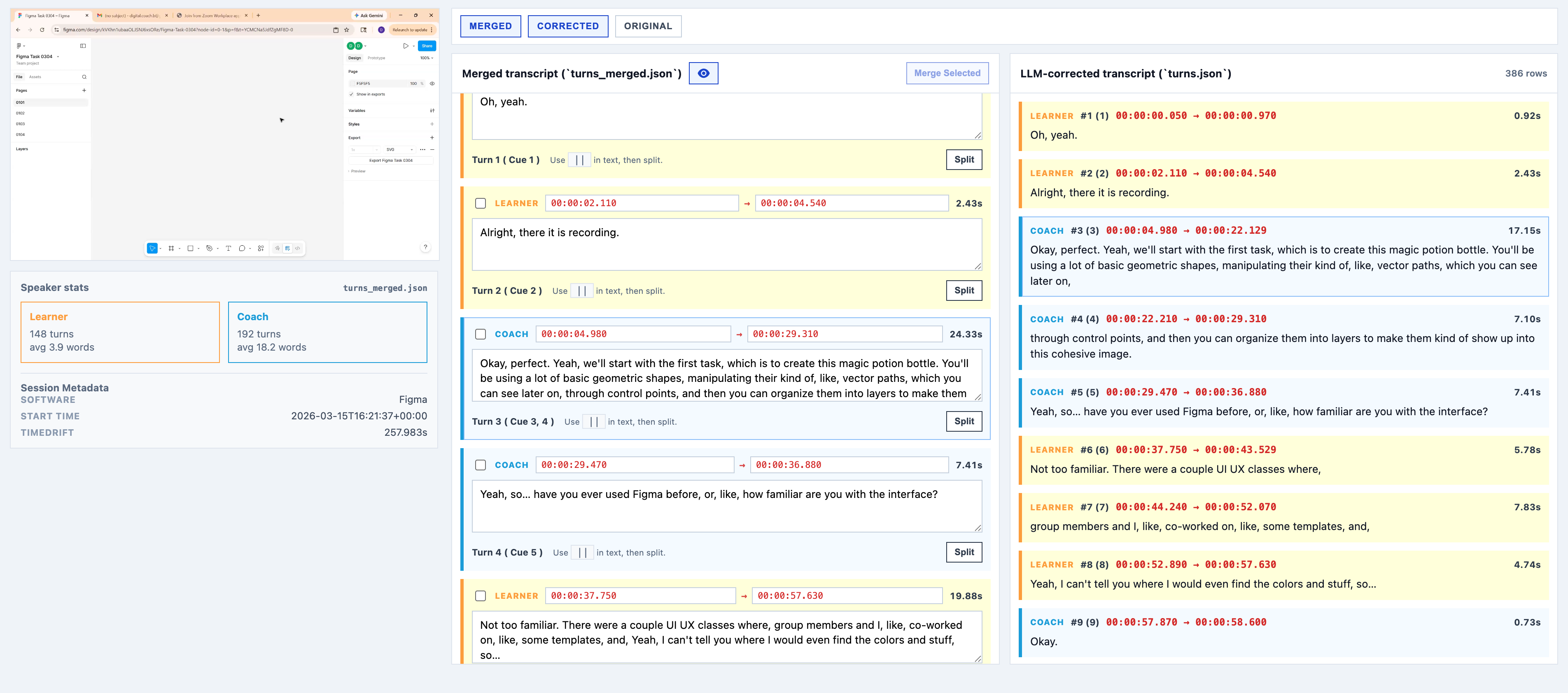
Task: Bookmark the page with browser star icon
Action: (x=346, y=30)
